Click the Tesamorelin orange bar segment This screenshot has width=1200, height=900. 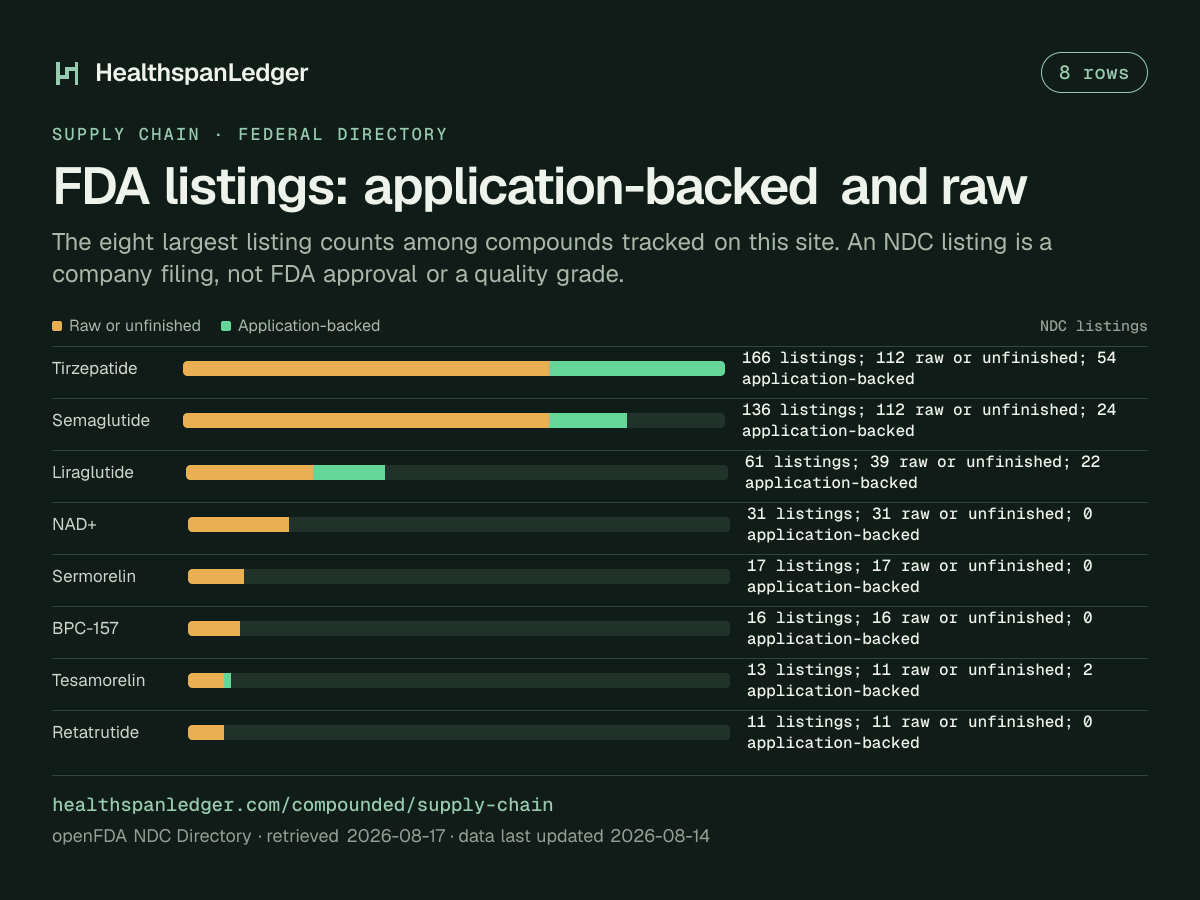(x=206, y=680)
